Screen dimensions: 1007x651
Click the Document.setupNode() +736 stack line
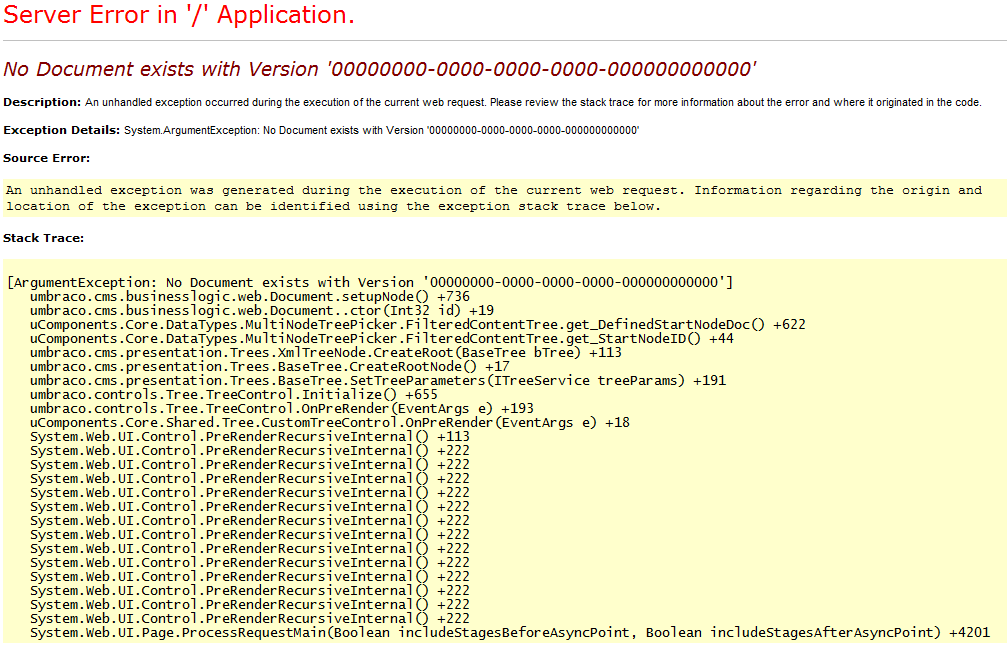point(250,296)
